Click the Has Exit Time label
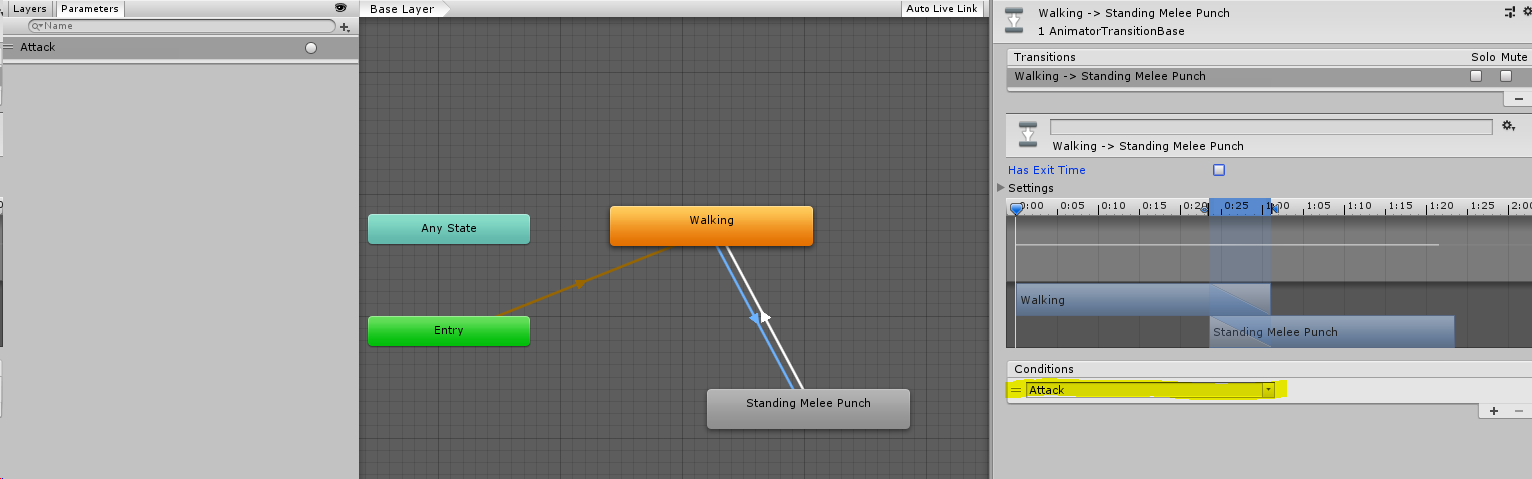This screenshot has width=1532, height=479. (1047, 170)
